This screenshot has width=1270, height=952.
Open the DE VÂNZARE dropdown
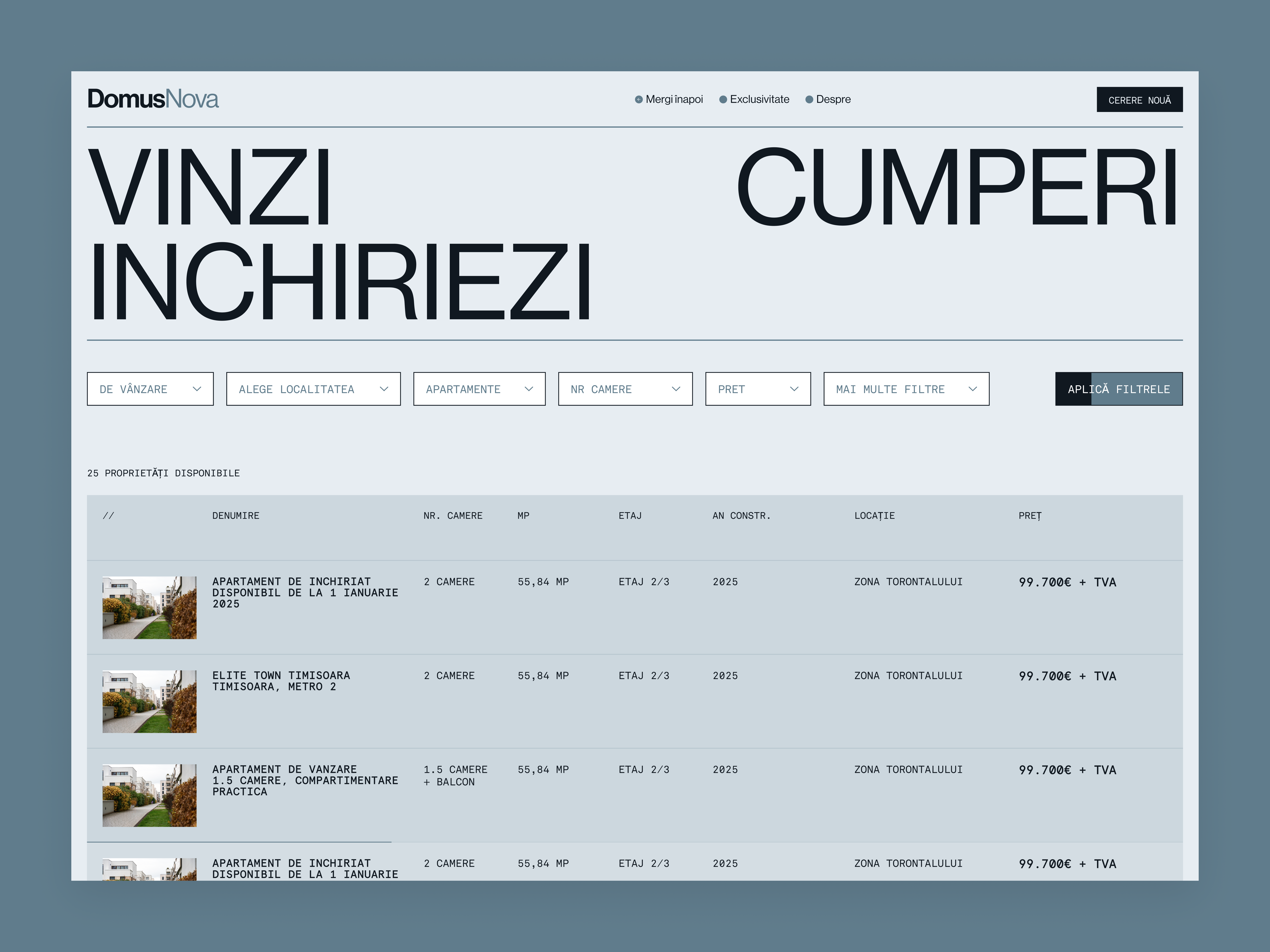150,389
